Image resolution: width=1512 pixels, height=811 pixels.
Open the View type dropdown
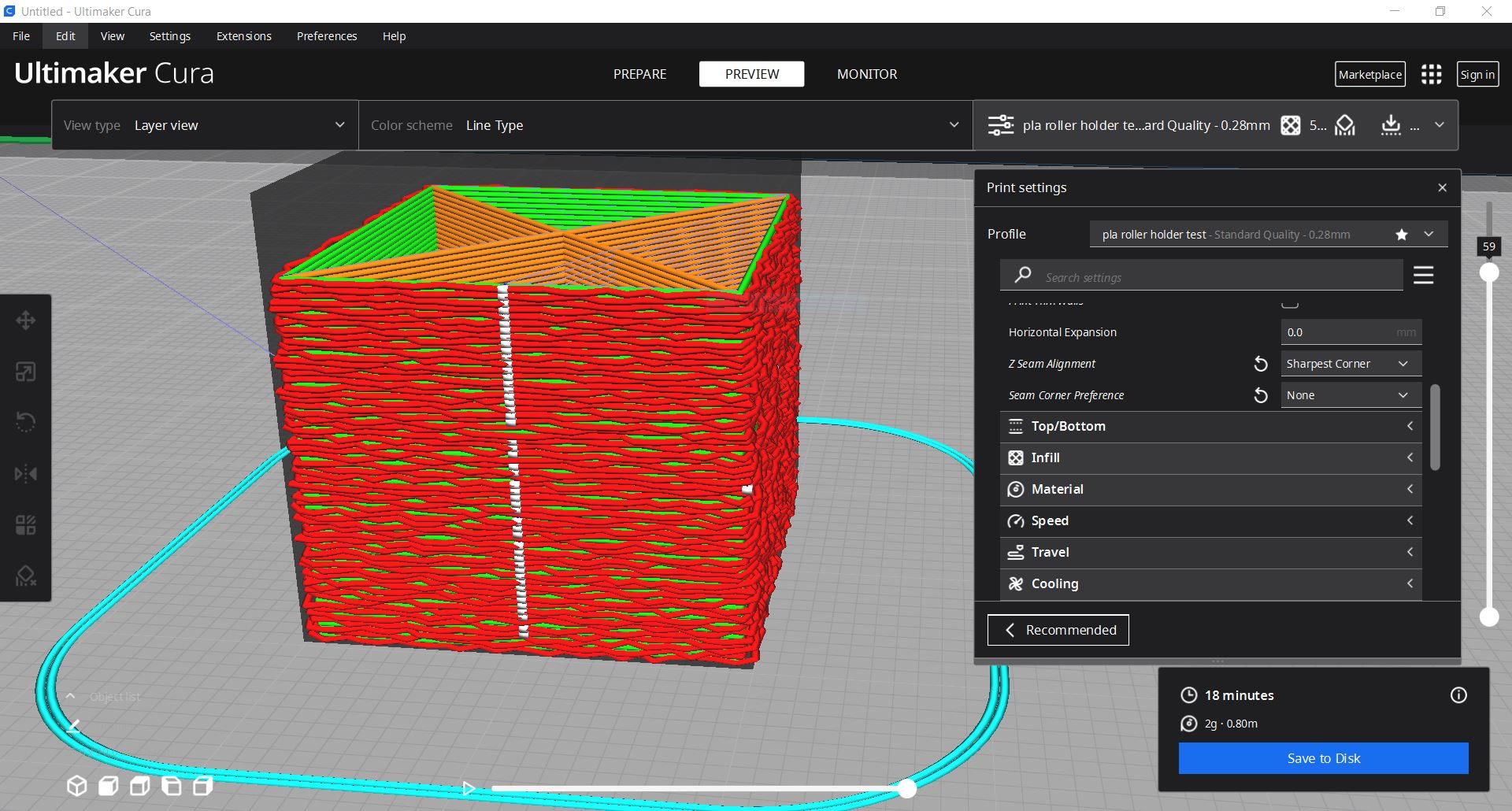(x=205, y=125)
